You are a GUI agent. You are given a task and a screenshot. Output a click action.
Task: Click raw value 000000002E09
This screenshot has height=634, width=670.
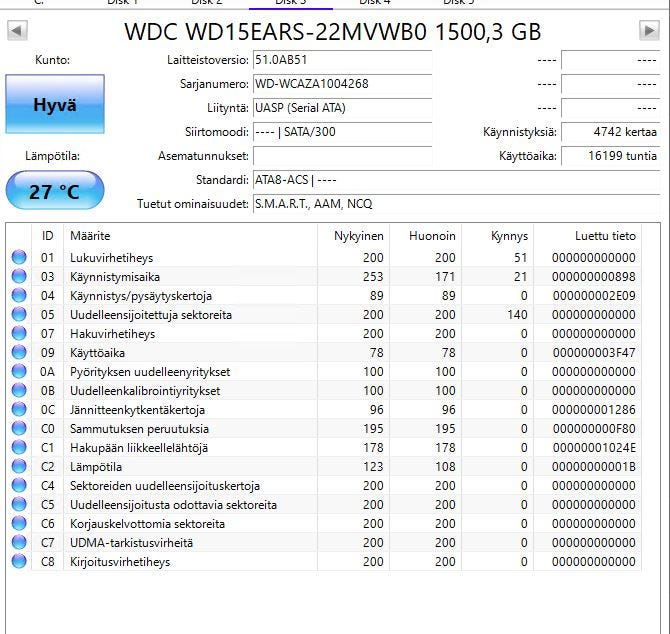click(x=594, y=296)
